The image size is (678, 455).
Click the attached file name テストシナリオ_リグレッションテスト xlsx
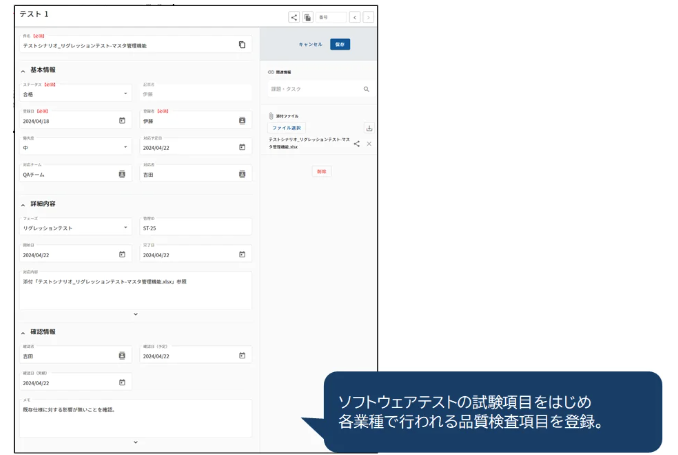point(309,143)
